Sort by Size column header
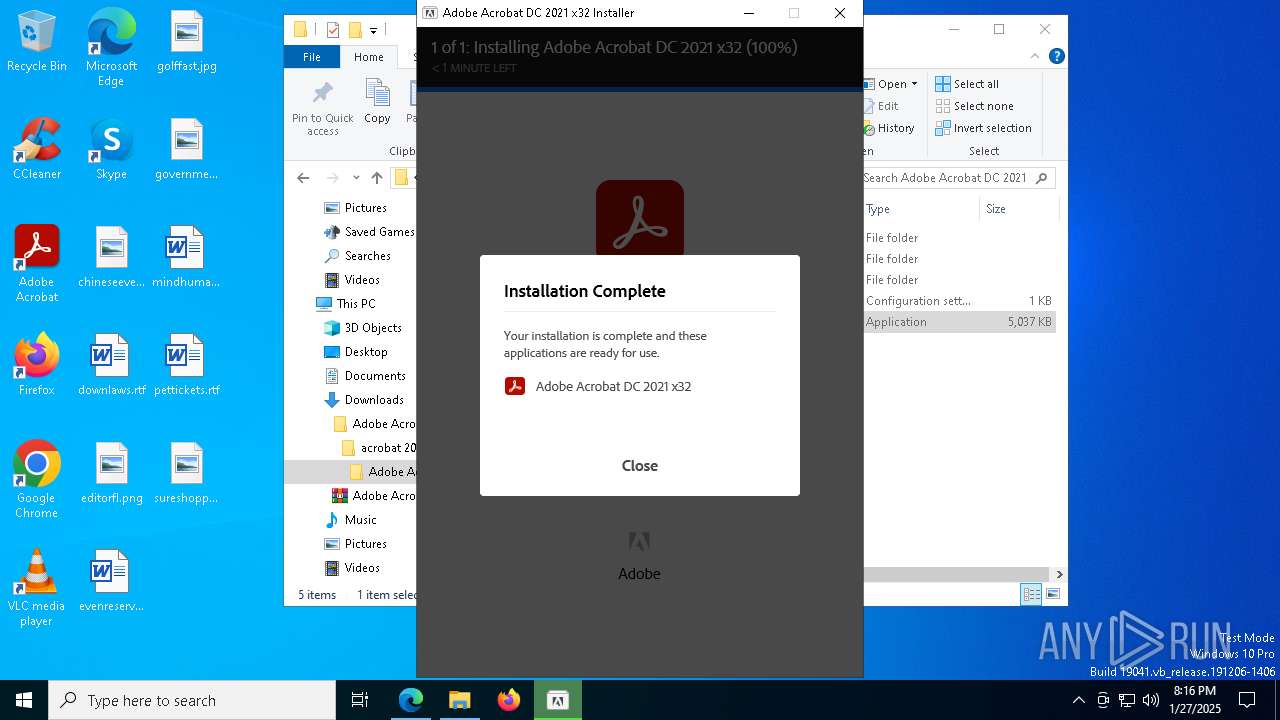The height and width of the screenshot is (720, 1280). point(1018,209)
